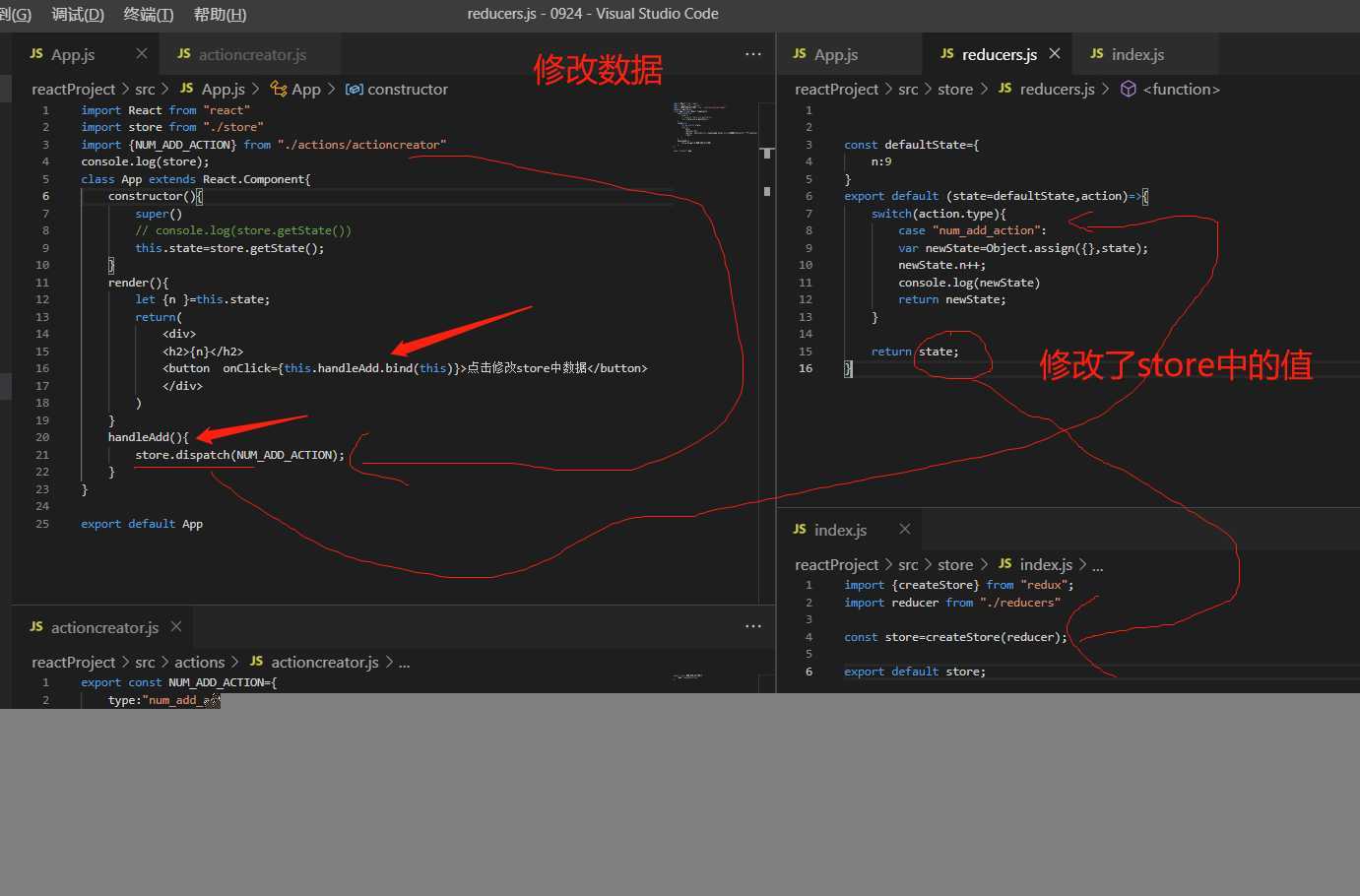Switch to actioncreator.js tab in top-left group
The height and width of the screenshot is (896, 1360).
(252, 55)
